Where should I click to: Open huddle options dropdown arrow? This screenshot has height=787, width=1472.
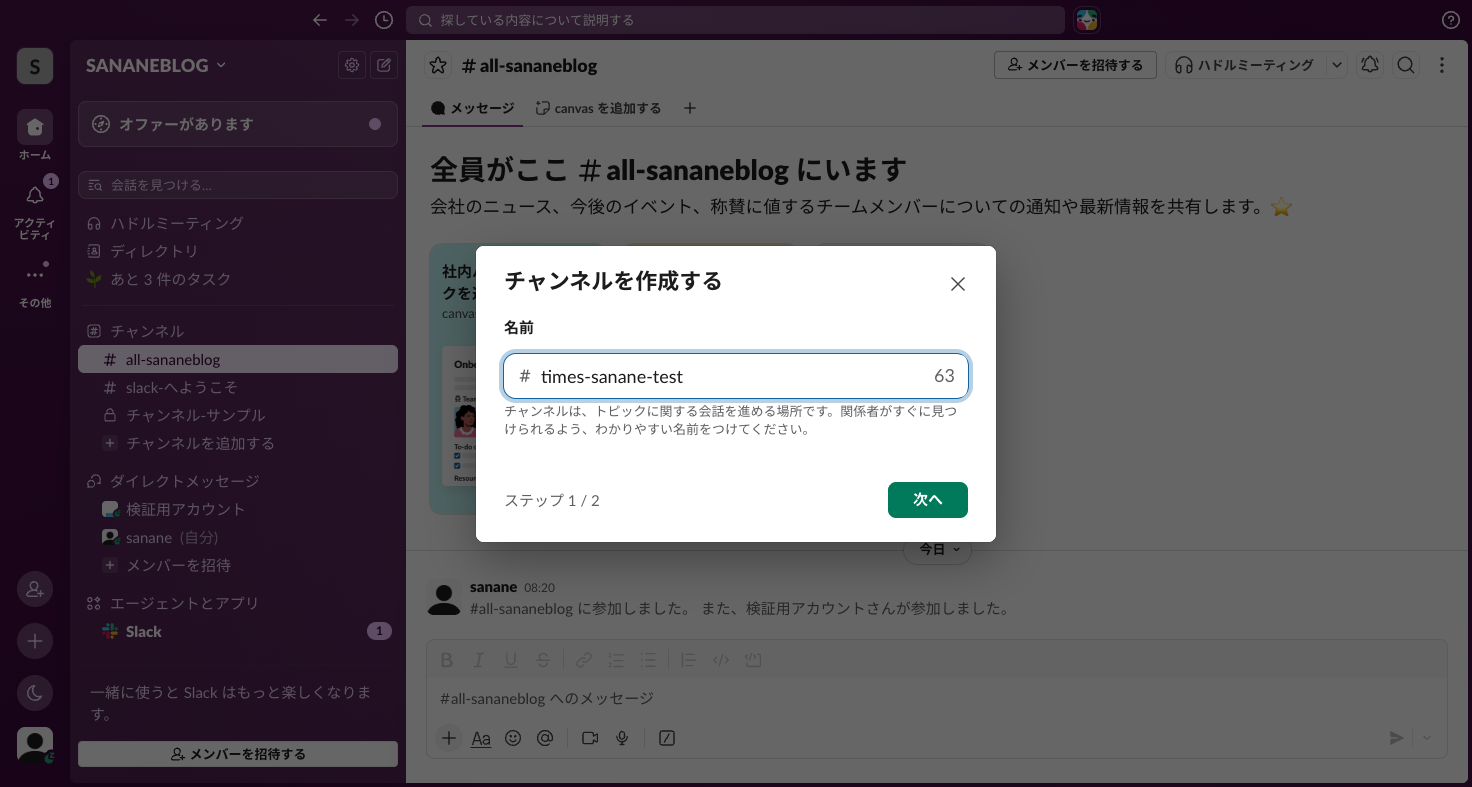(1337, 65)
